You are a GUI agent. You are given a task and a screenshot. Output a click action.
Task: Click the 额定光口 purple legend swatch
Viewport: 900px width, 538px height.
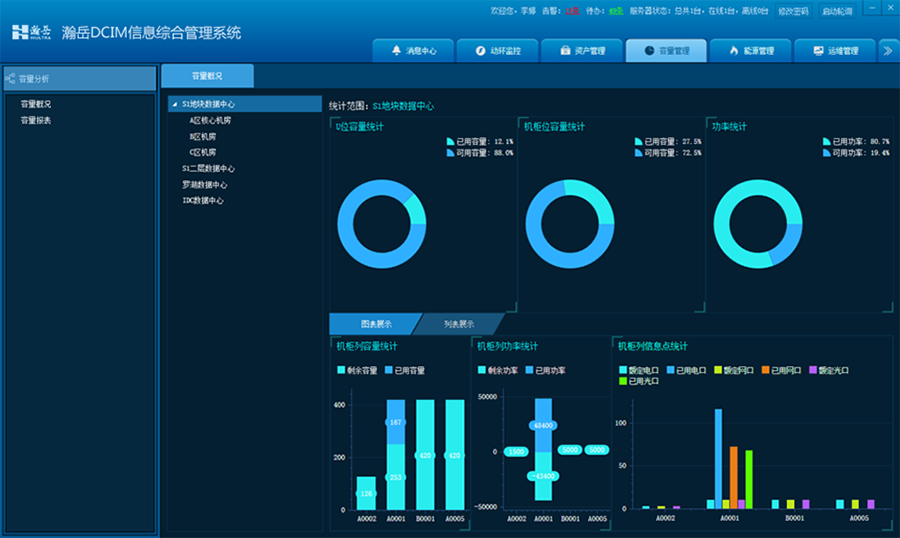pyautogui.click(x=813, y=370)
